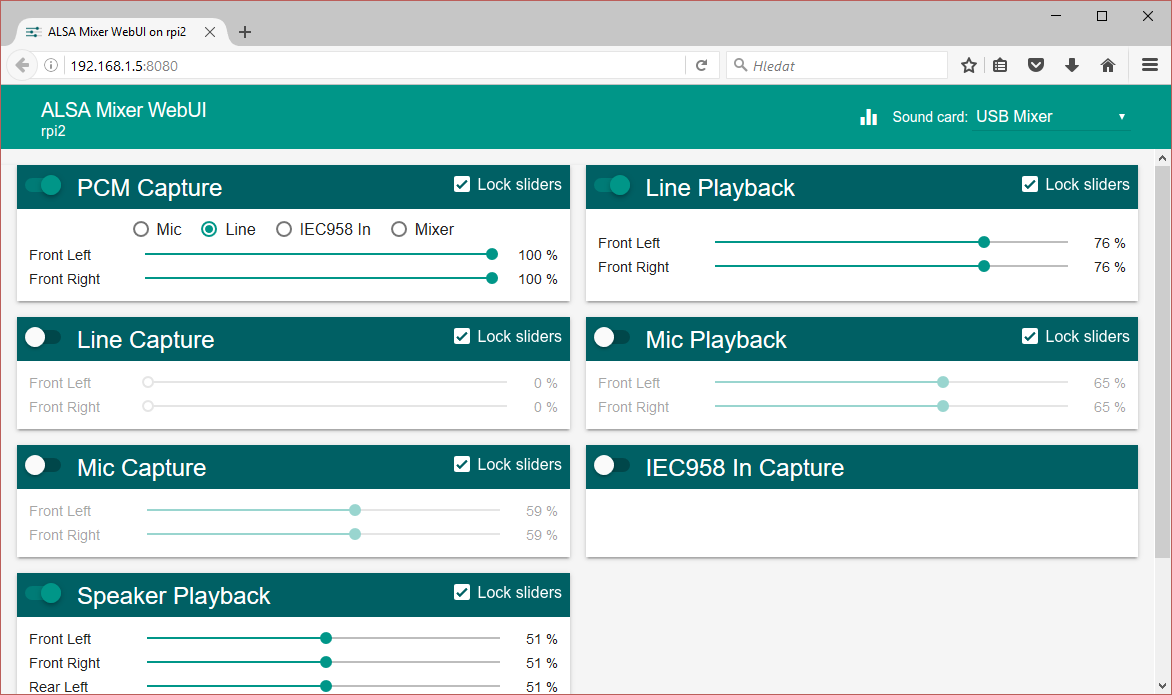Screen dimensions: 1172x695
Task: Click the address bar showing 192.168.1.5:8080
Action: point(374,66)
